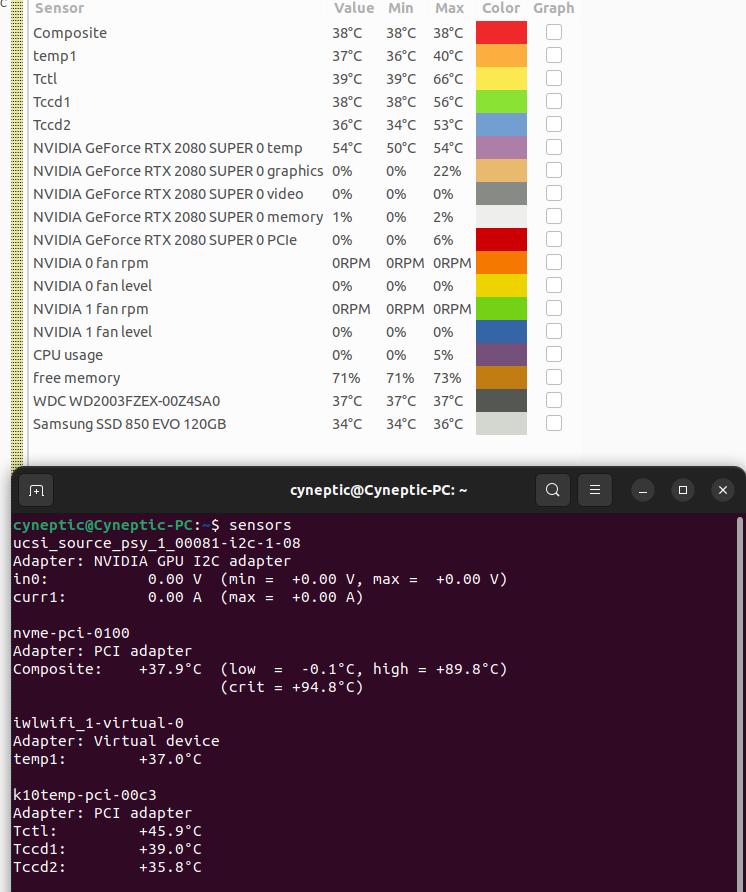Image resolution: width=746 pixels, height=892 pixels.
Task: Click the terminal vertical scrollbar
Action: point(739,700)
